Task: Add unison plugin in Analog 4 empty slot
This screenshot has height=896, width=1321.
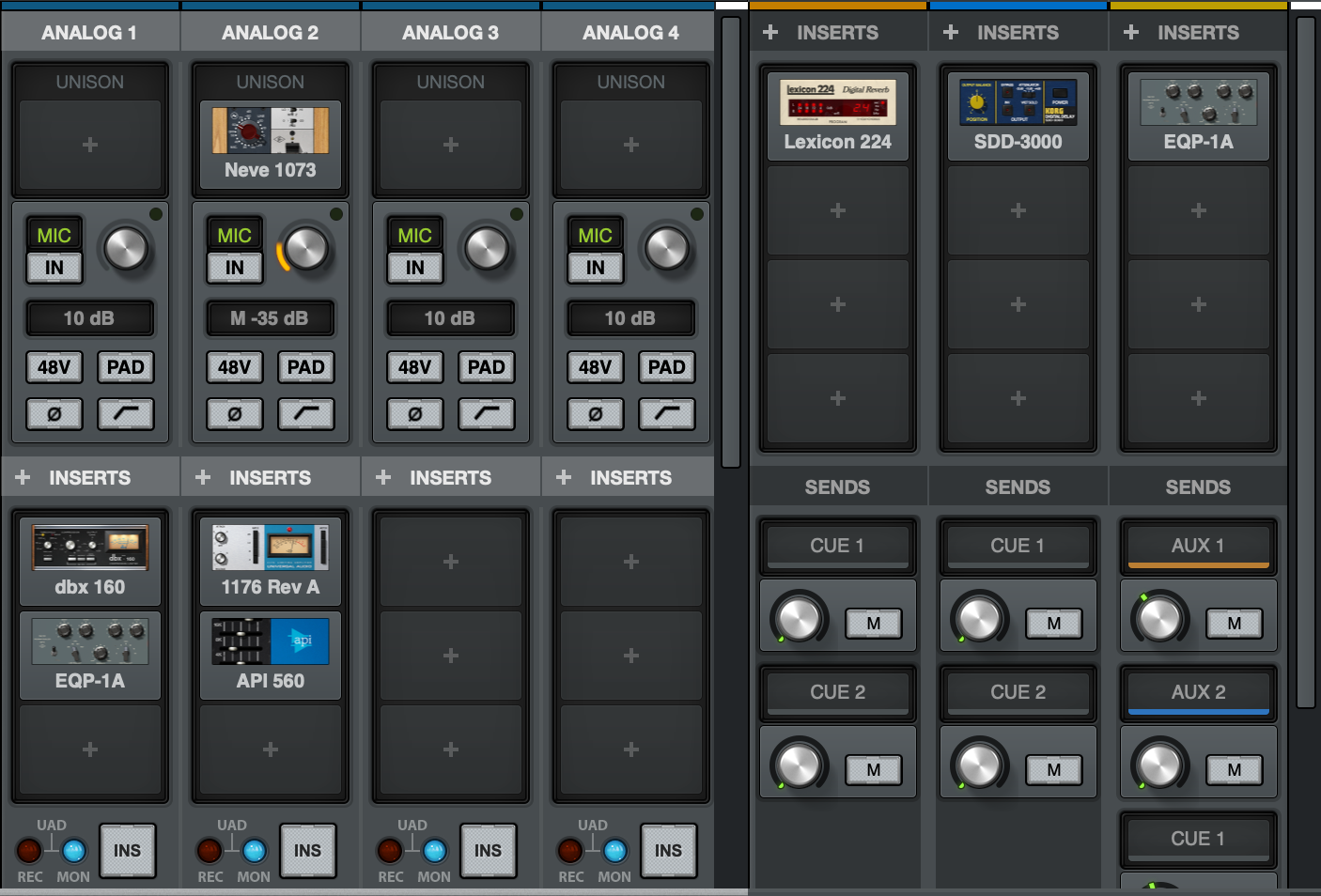Action: (x=631, y=145)
